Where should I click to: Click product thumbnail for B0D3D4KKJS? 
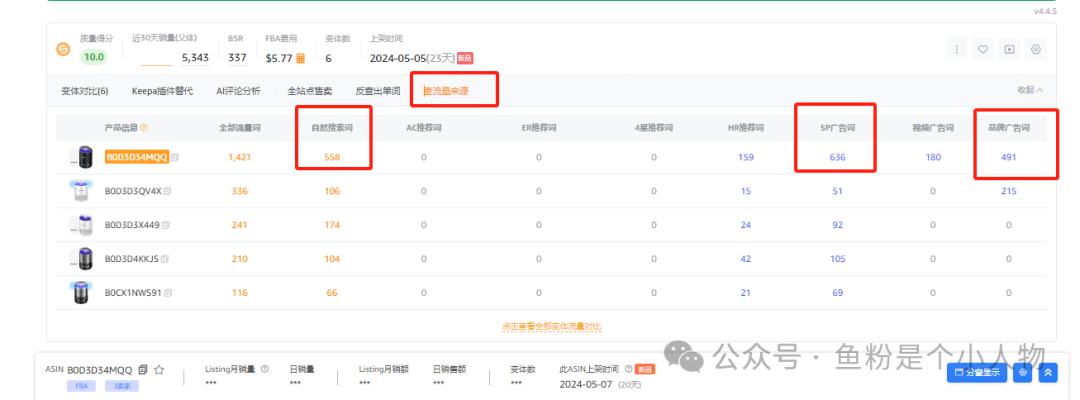coord(82,259)
